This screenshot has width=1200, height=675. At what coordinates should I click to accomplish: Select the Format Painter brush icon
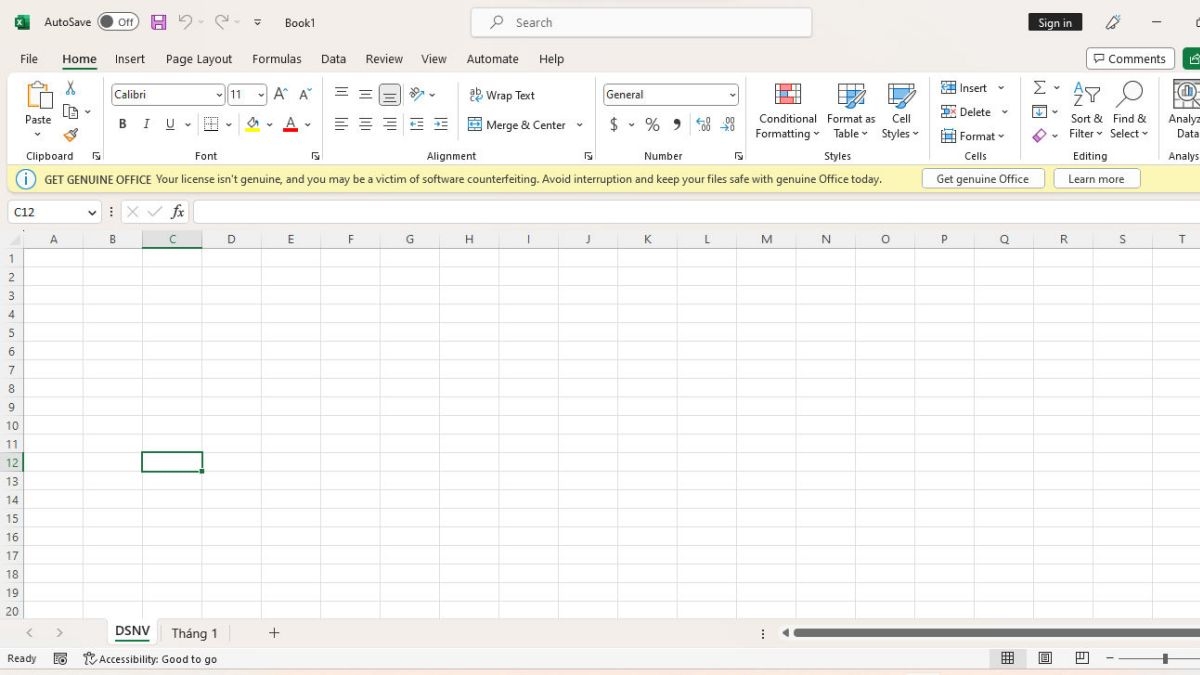tap(70, 135)
